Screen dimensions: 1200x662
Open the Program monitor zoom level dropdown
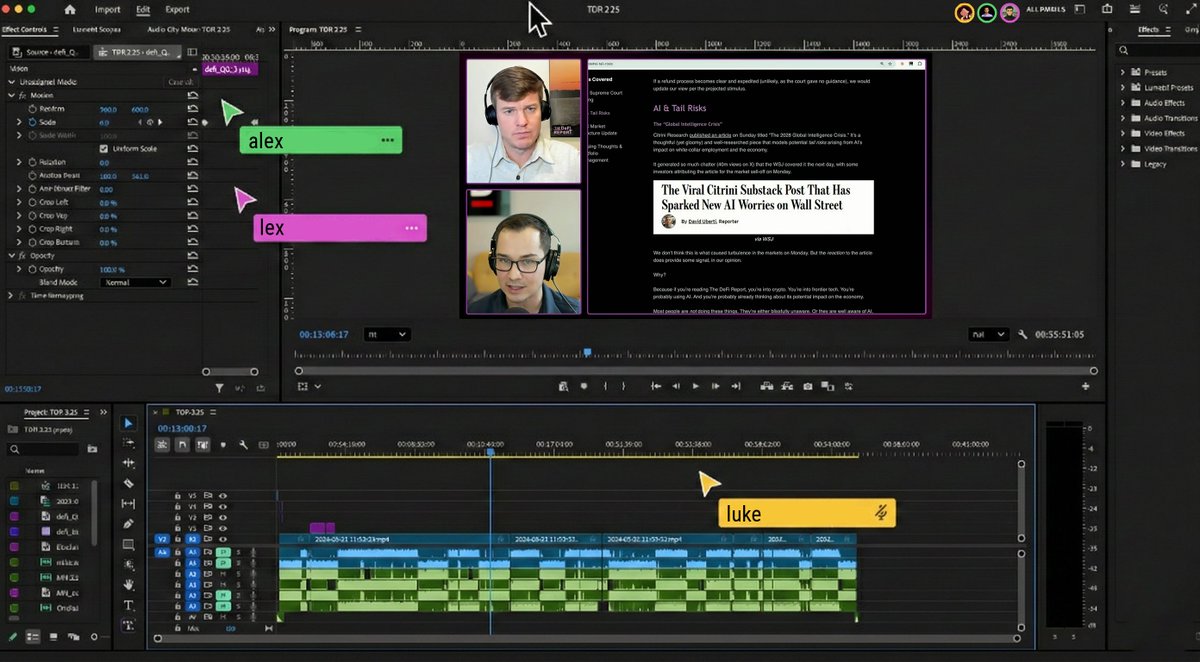[387, 335]
